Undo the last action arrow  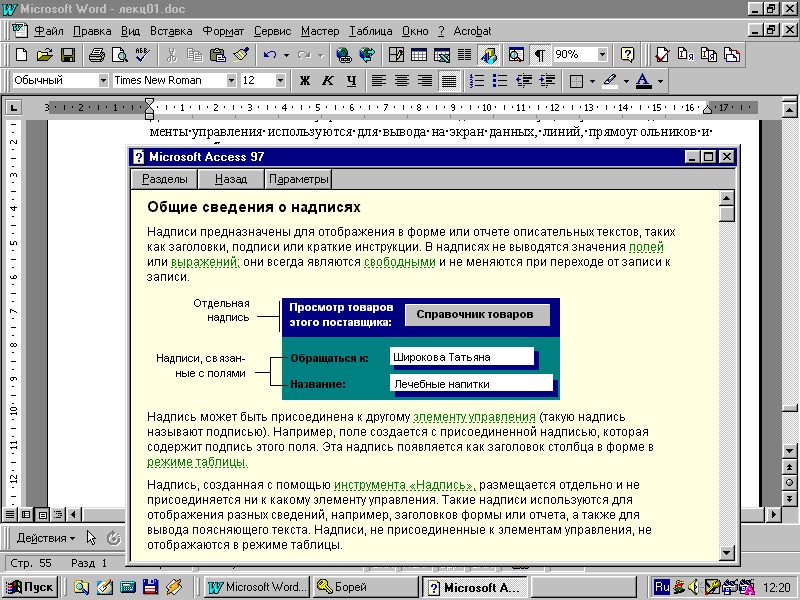pos(270,55)
